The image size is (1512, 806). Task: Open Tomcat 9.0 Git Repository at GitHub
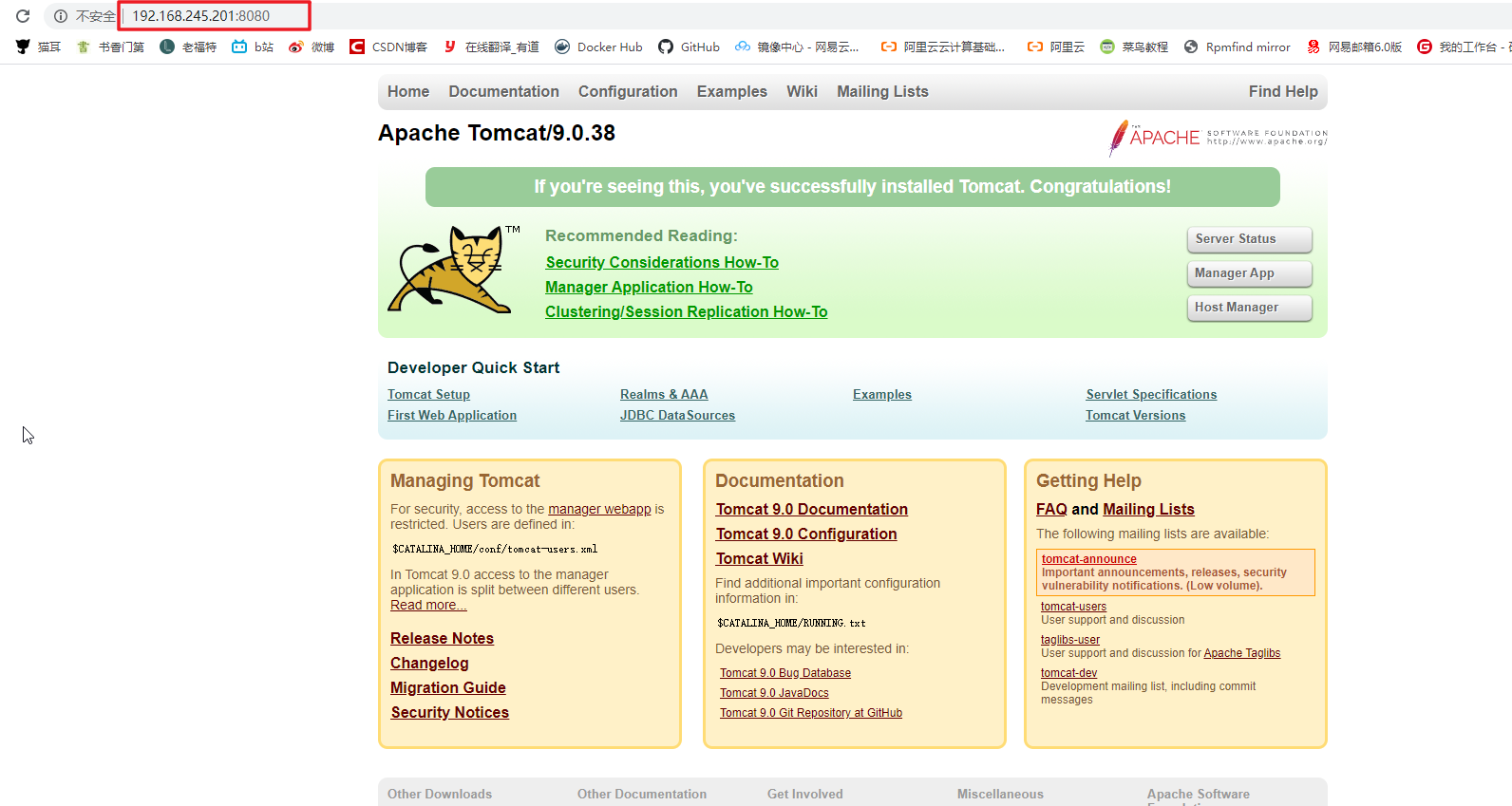pos(811,713)
